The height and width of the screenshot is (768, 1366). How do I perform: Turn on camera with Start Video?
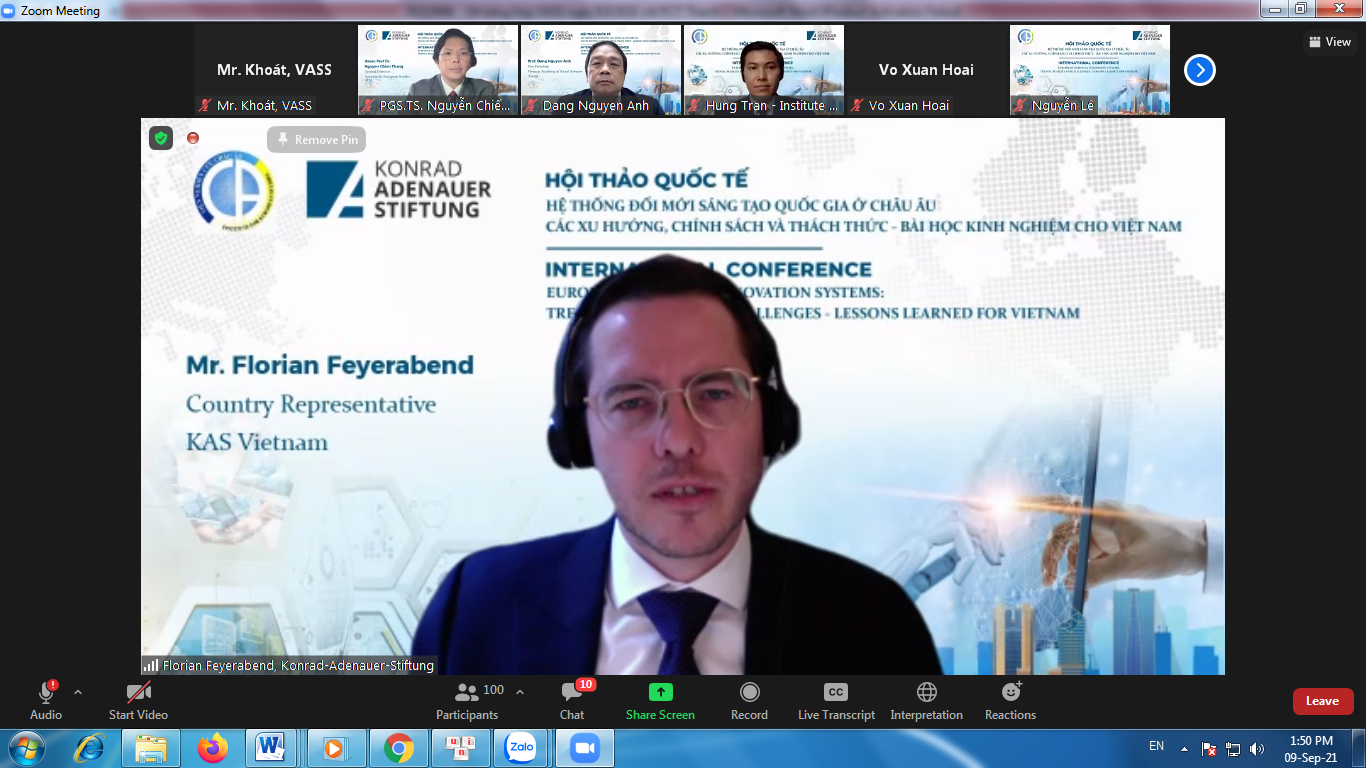pyautogui.click(x=138, y=700)
